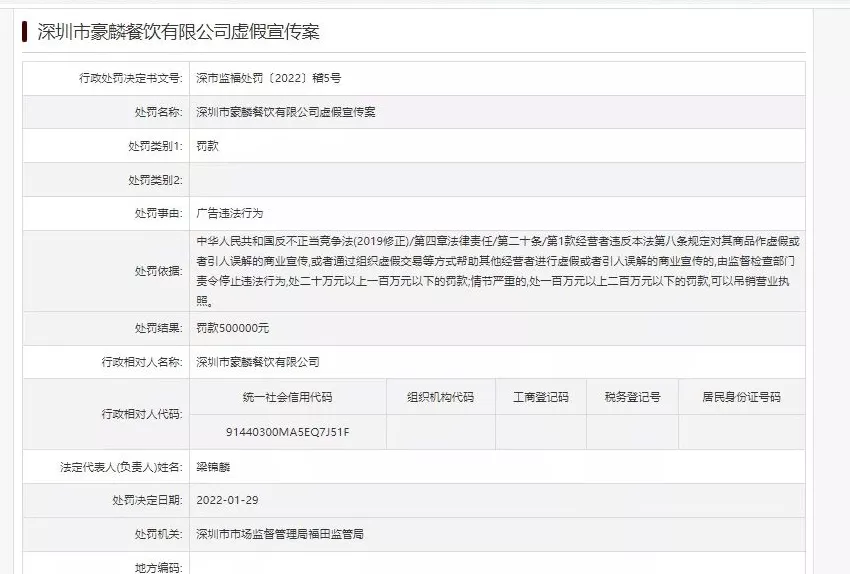The width and height of the screenshot is (850, 574).
Task: Click the 组织机构代码 column header
Action: [440, 397]
